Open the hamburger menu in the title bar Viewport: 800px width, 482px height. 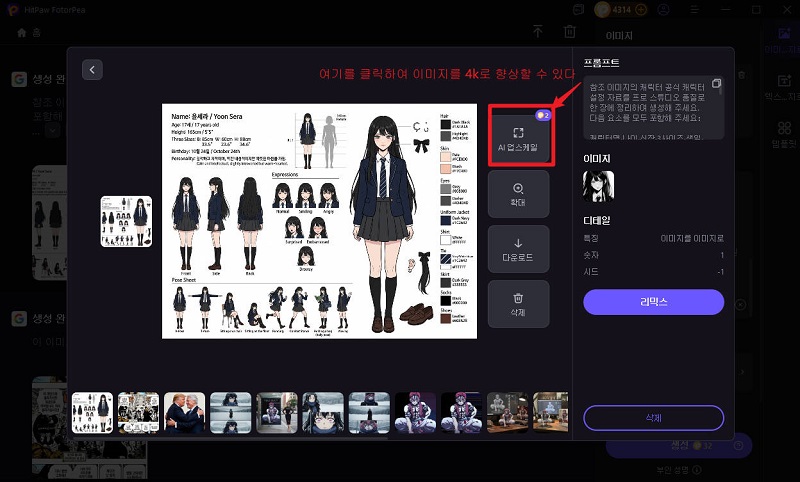coord(694,10)
